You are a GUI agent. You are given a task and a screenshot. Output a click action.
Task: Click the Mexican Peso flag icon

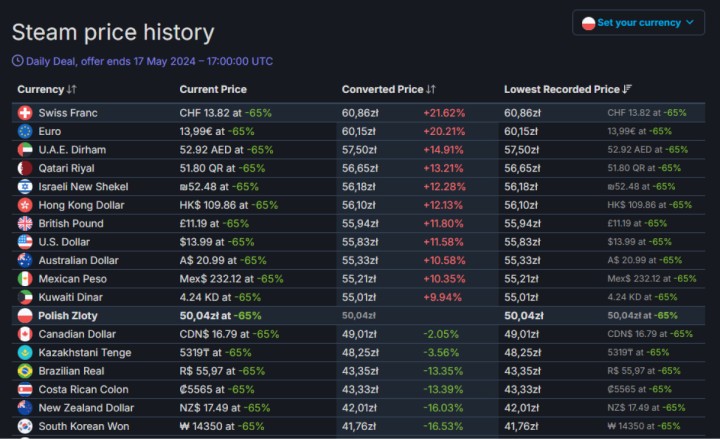(x=25, y=279)
